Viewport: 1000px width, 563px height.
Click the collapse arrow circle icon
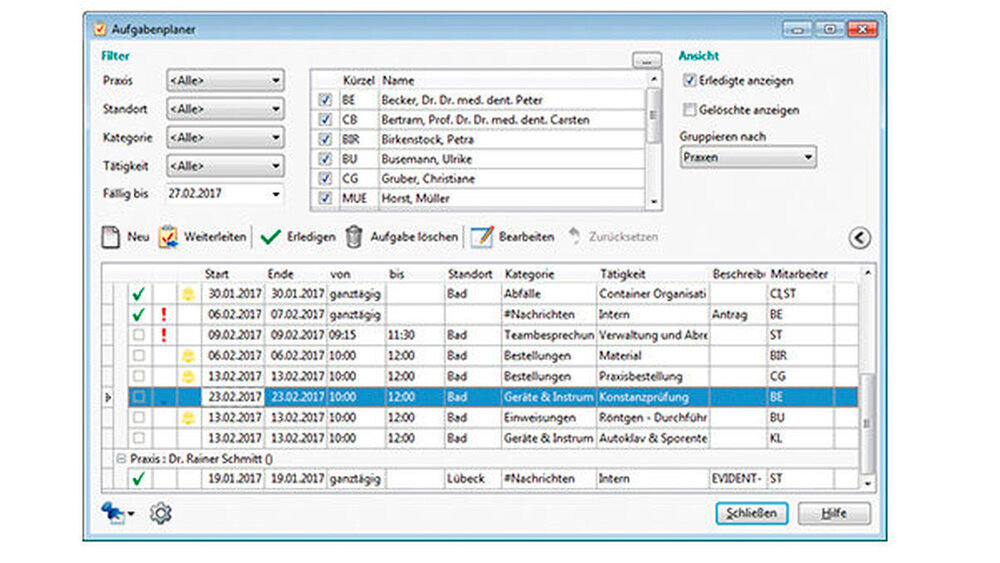coord(859,237)
